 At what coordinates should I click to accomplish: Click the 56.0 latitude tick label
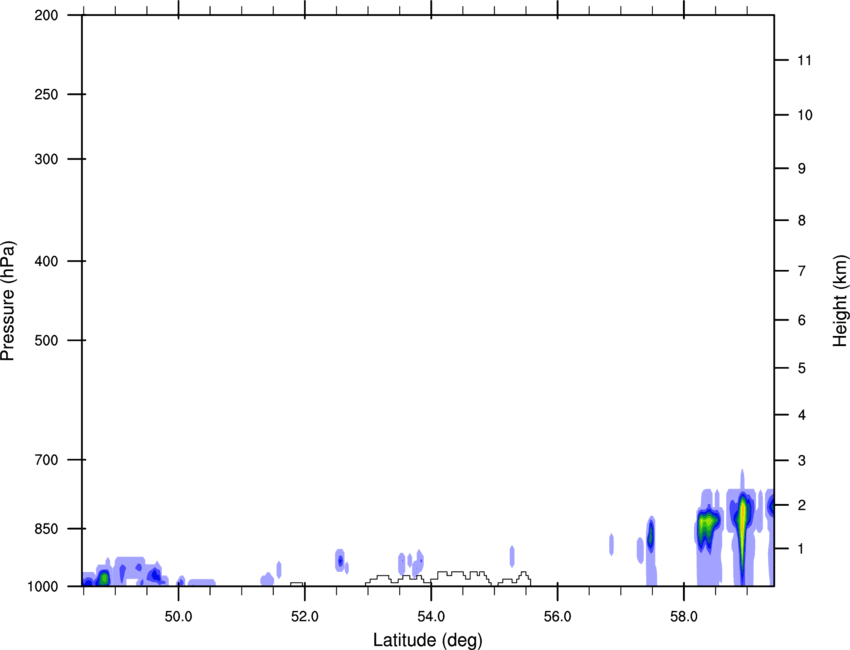click(x=557, y=617)
